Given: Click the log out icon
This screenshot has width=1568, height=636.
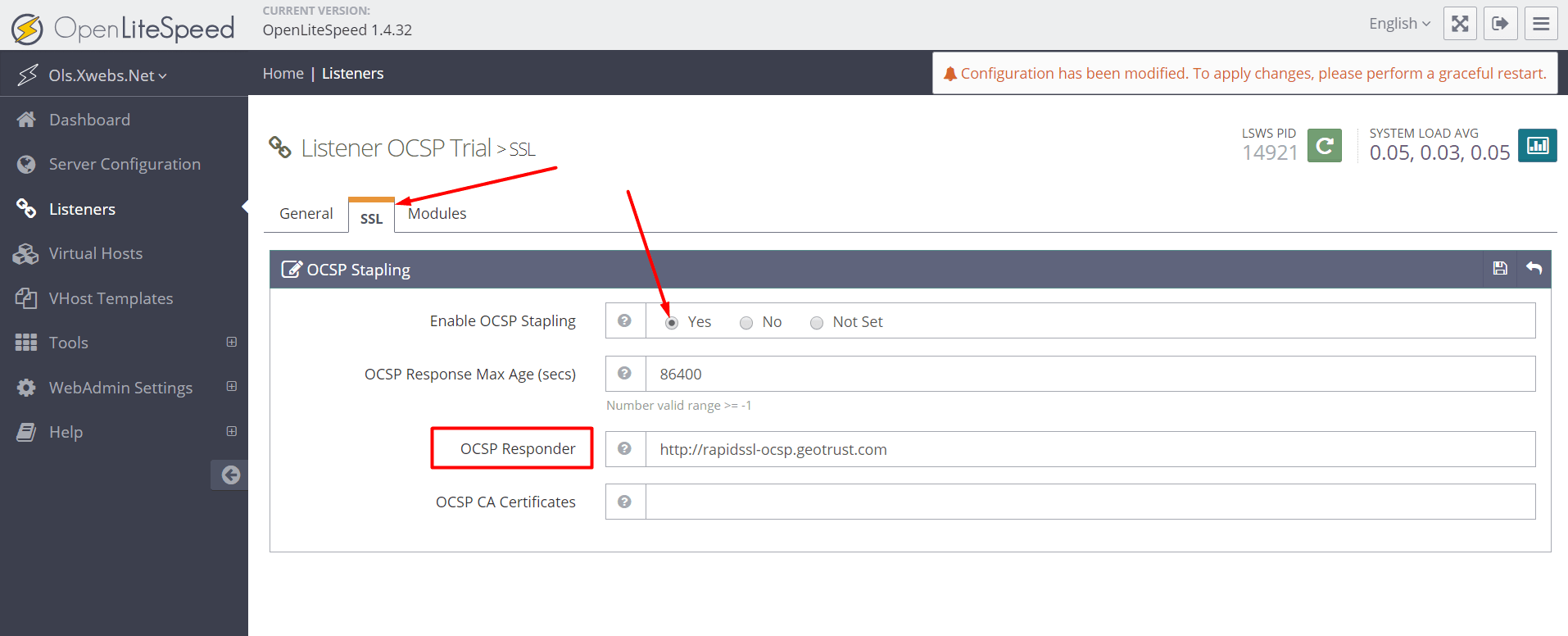Looking at the screenshot, I should coord(1501,24).
